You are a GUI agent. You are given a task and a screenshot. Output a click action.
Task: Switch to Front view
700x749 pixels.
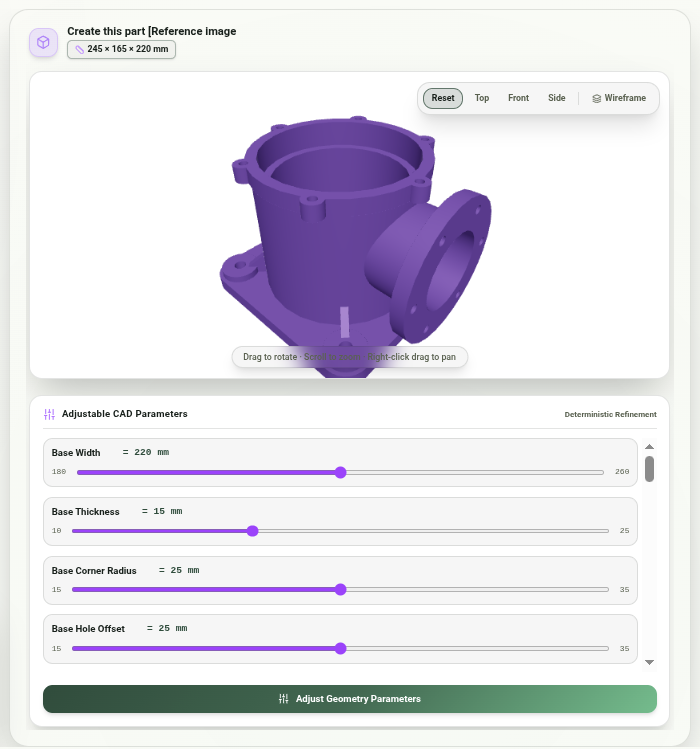coord(518,98)
